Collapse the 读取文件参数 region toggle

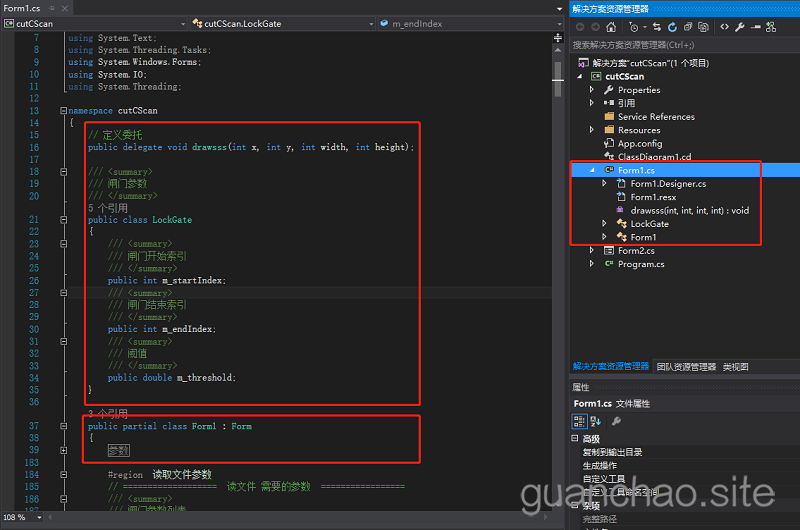[x=63, y=474]
